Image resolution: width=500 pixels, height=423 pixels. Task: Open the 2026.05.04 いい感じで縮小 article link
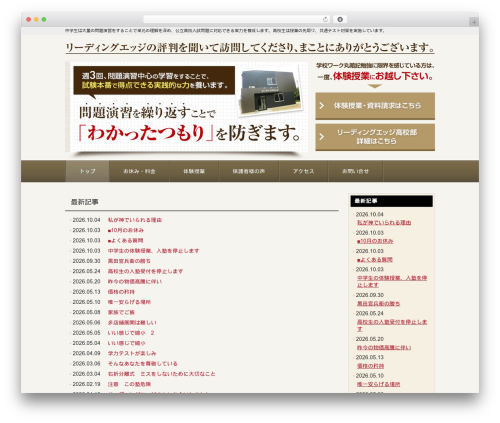pos(126,343)
